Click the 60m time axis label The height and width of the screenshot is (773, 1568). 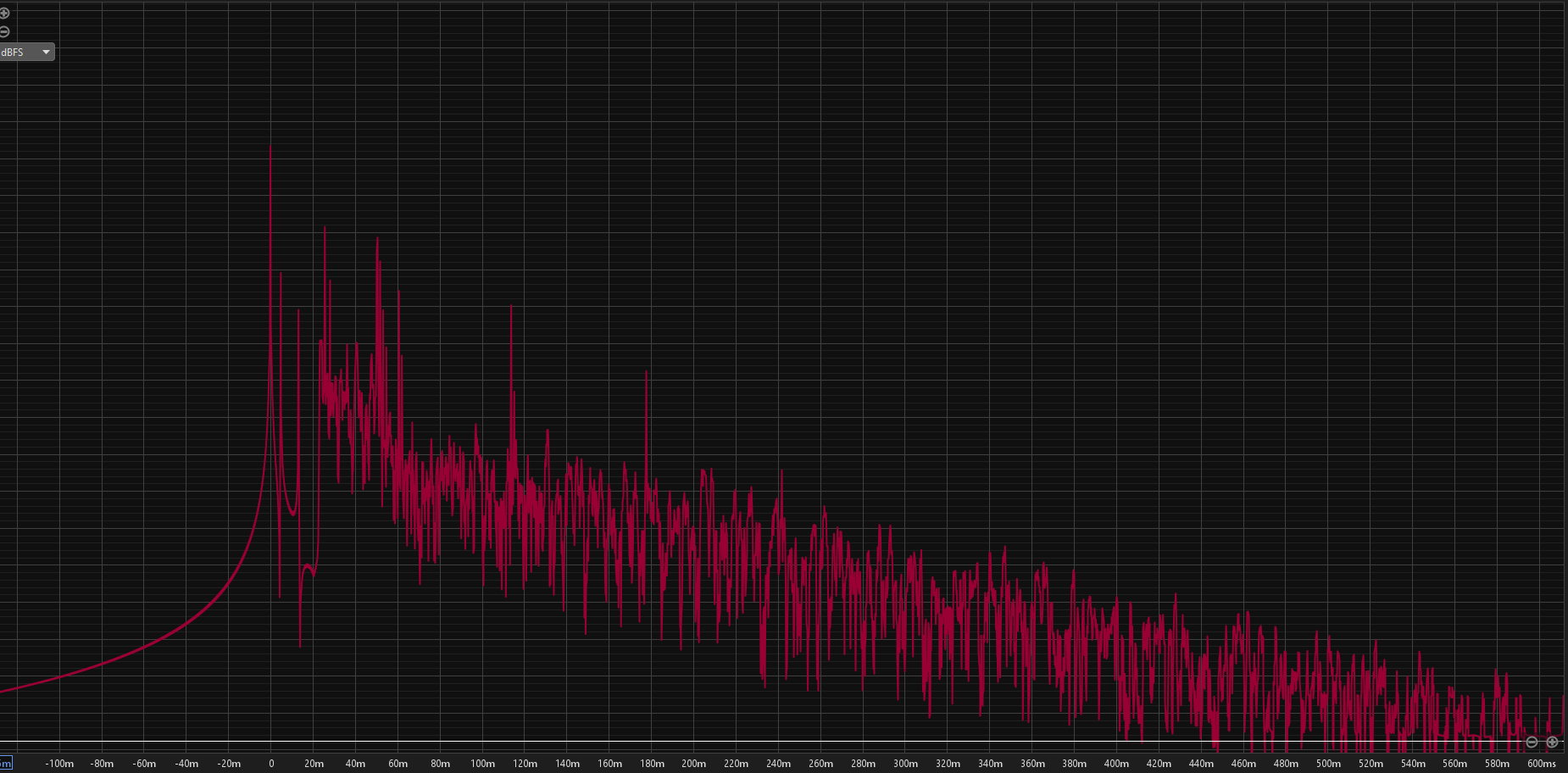(398, 764)
